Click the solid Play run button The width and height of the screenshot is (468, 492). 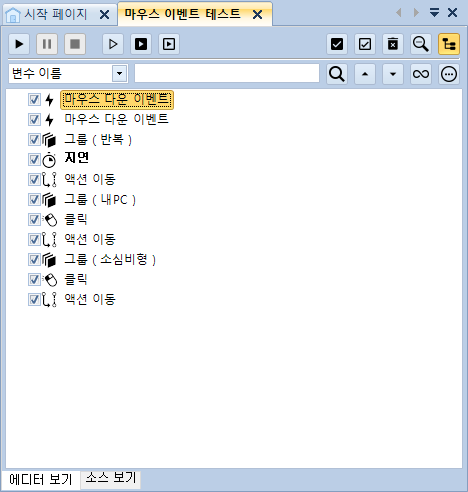[x=19, y=44]
